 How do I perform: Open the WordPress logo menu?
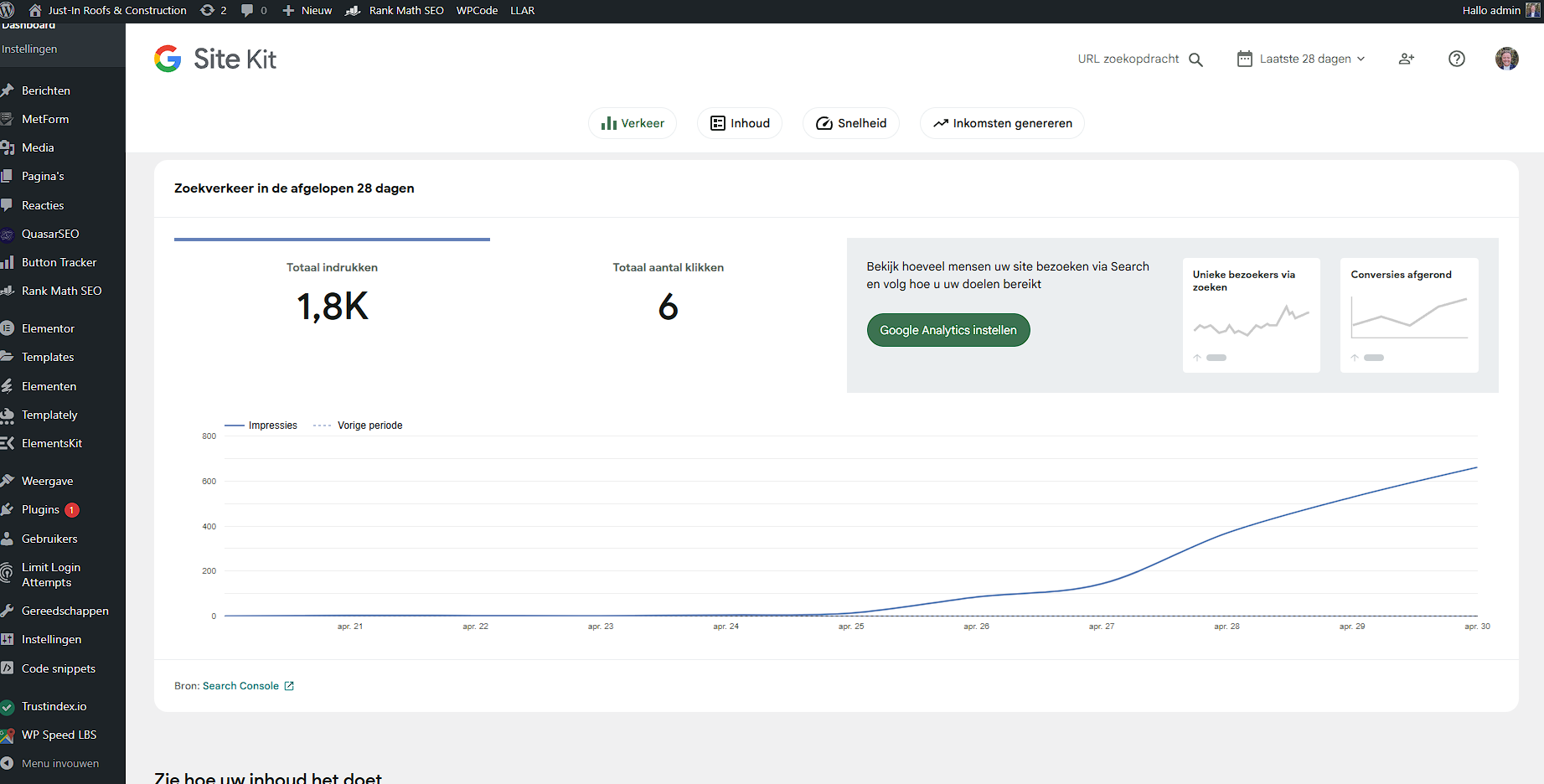coord(8,10)
